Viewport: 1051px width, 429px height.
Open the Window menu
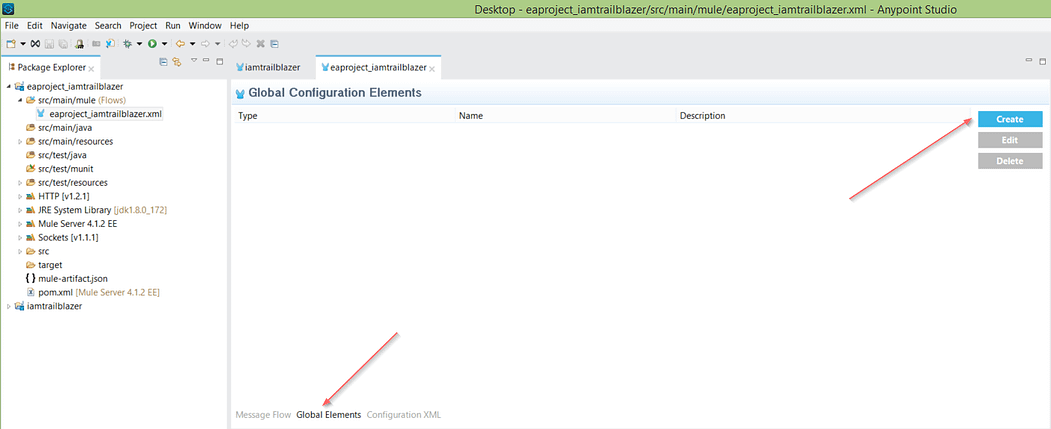point(204,25)
